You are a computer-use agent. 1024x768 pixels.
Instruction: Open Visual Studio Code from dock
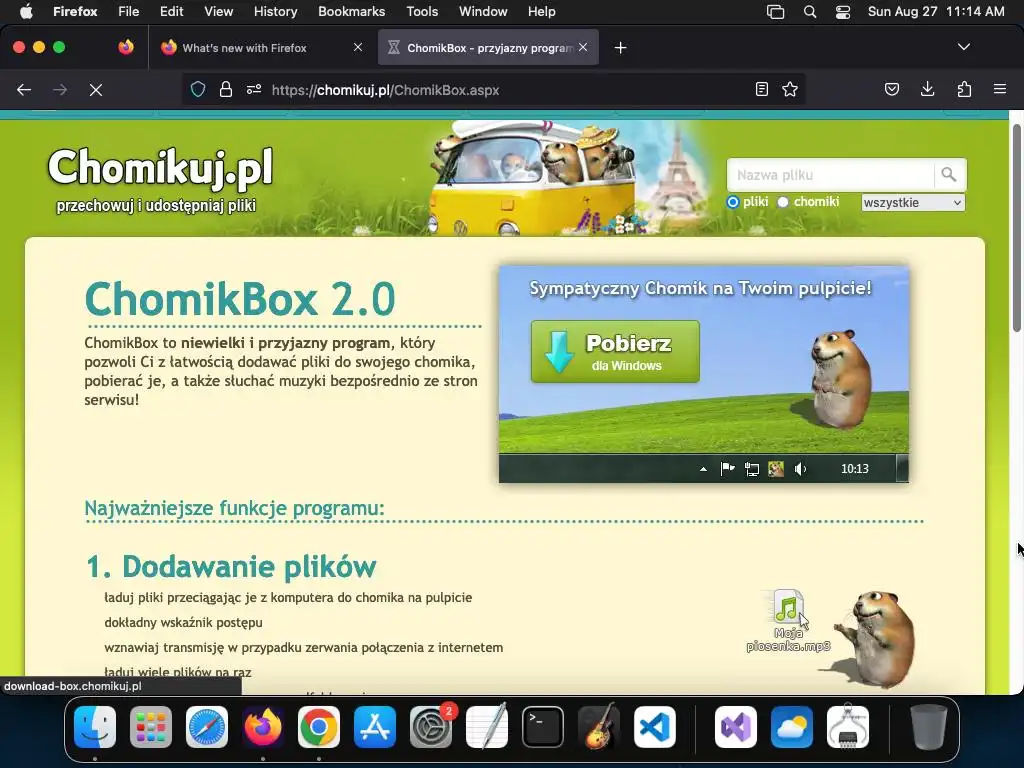pyautogui.click(x=654, y=727)
